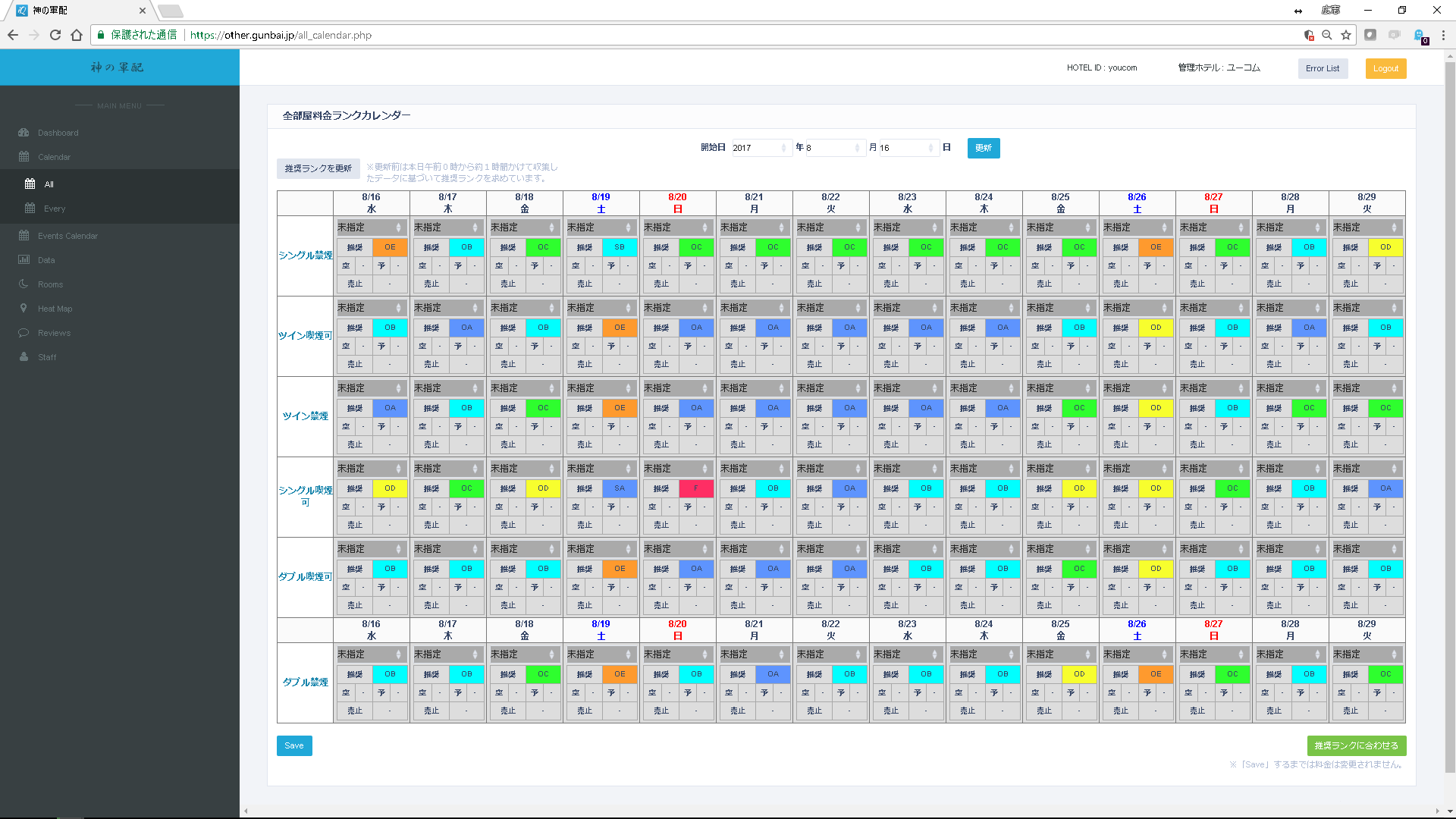Click the blue 更新 button
This screenshot has width=1456, height=819.
(984, 148)
